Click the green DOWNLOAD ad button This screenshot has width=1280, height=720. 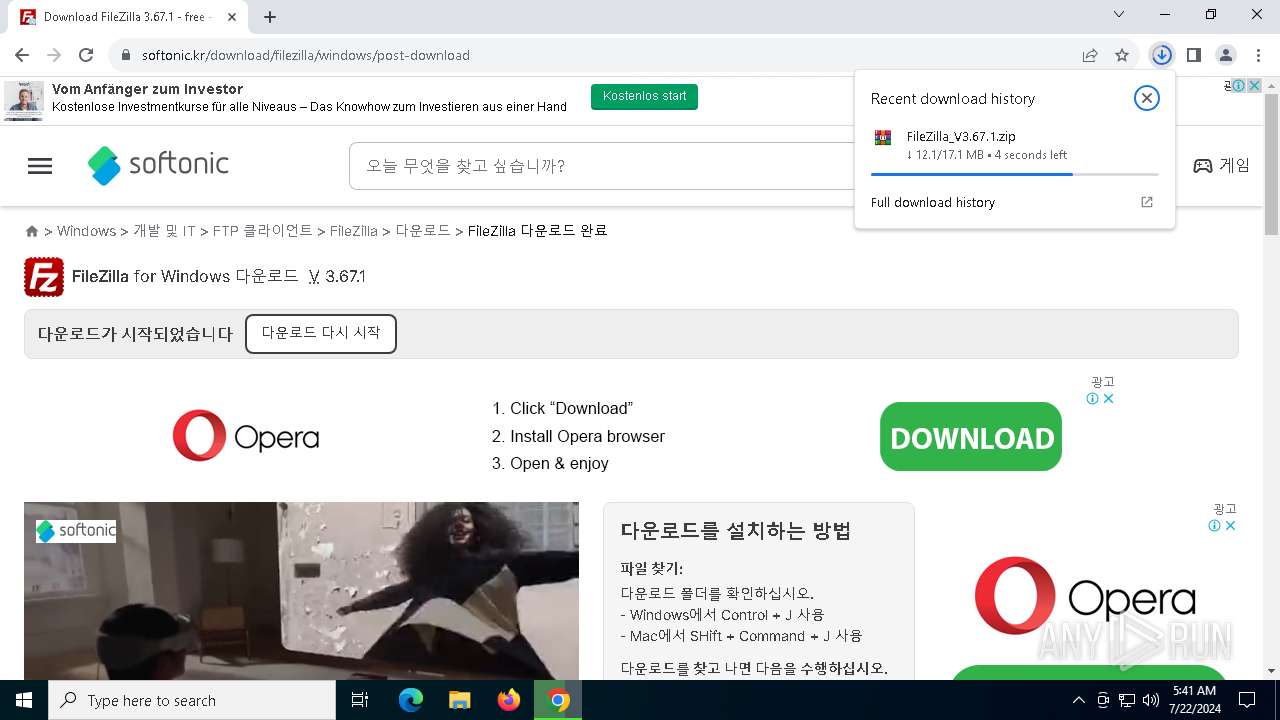coord(971,437)
